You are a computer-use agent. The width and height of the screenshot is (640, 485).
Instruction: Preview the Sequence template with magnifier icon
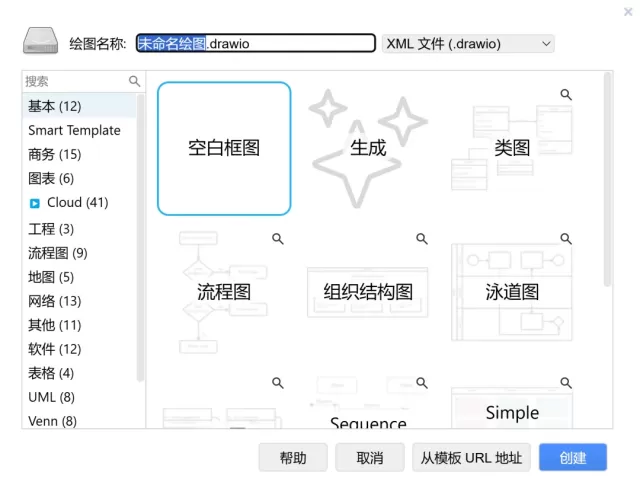tap(422, 383)
